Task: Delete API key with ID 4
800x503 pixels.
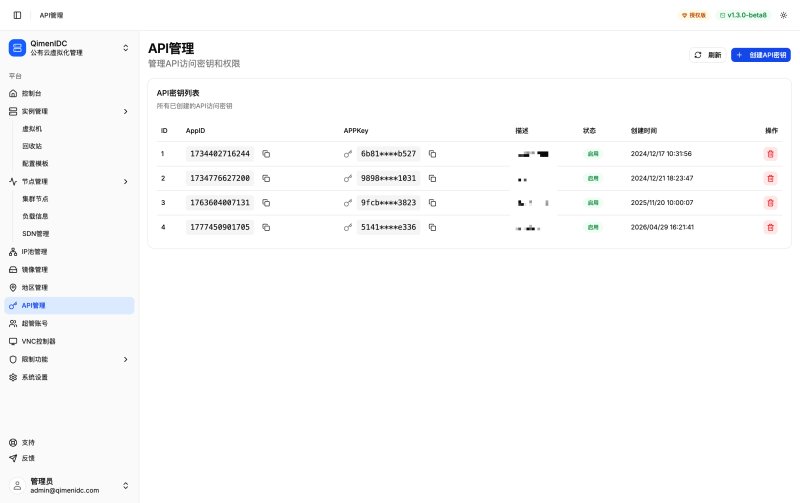Action: [770, 227]
